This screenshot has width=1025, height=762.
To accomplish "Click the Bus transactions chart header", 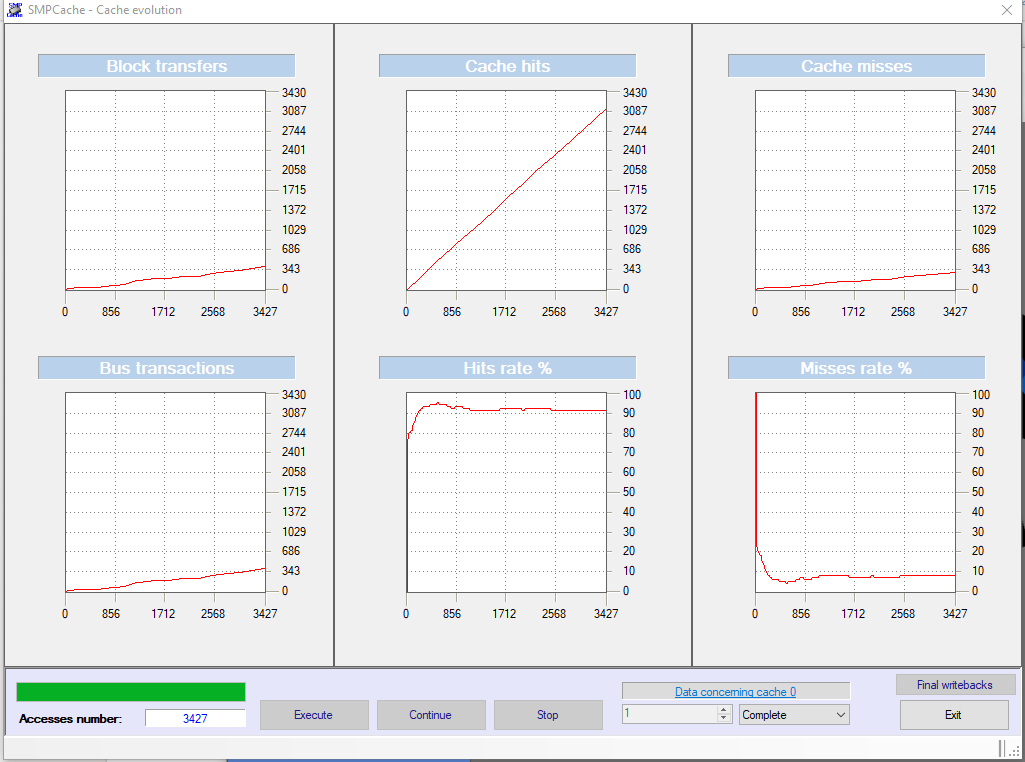I will point(165,367).
